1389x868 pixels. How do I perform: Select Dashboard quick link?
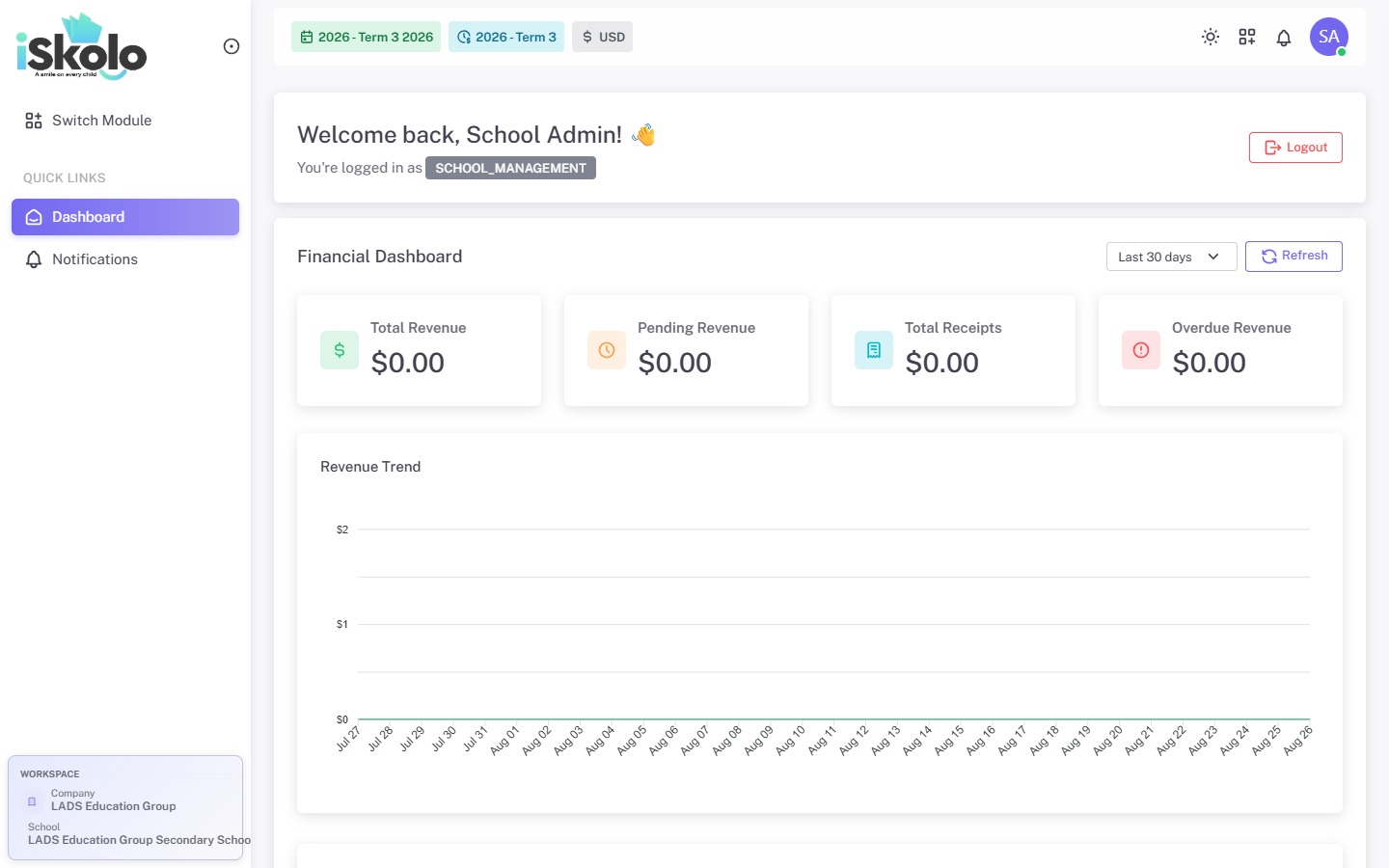125,217
